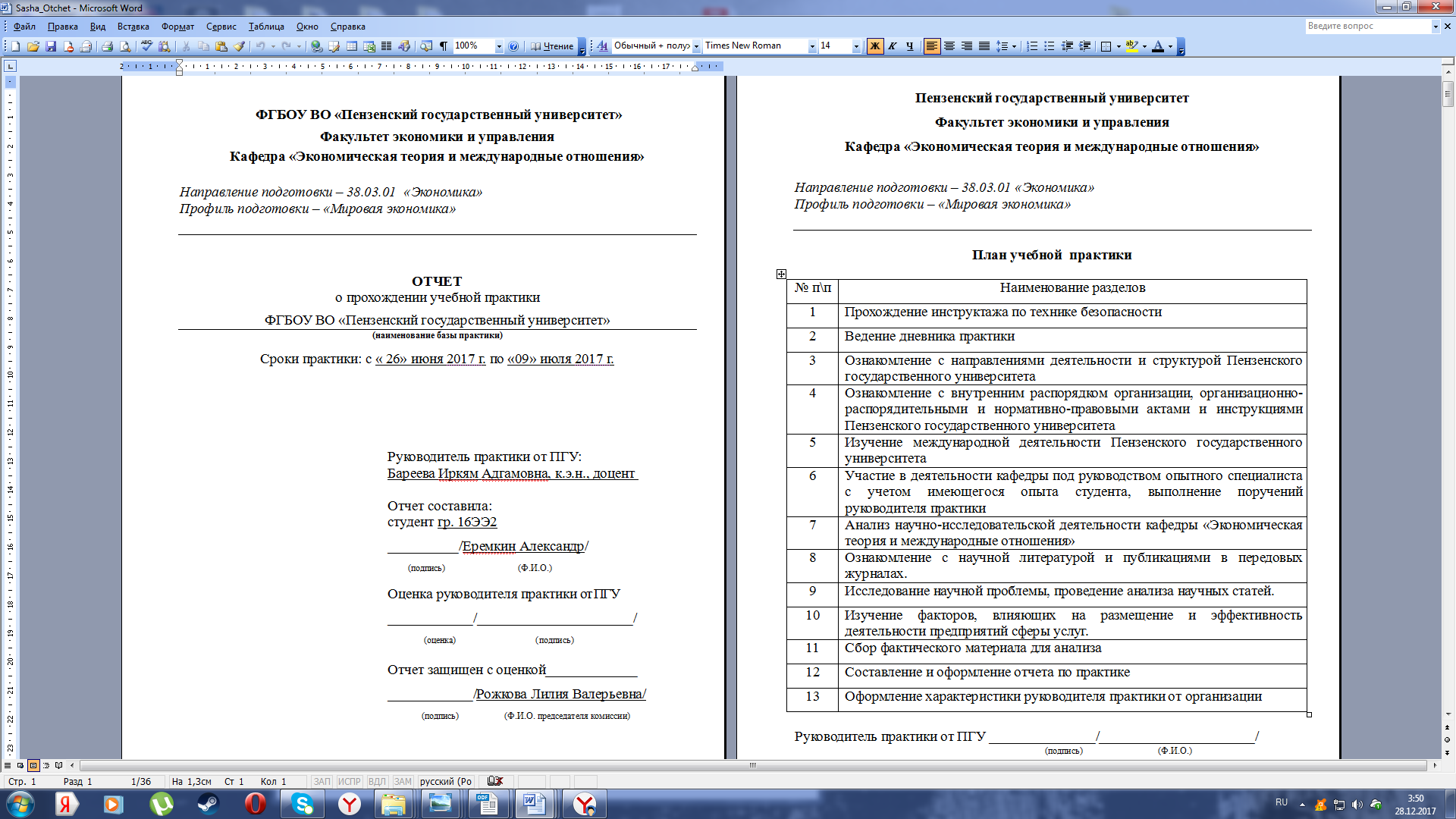Expand the highlight color dropdown arrow
The image size is (1456, 819).
pos(1144,46)
